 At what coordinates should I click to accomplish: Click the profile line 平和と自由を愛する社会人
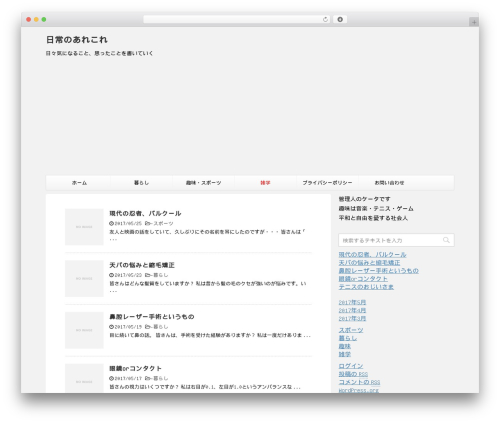[x=373, y=218]
